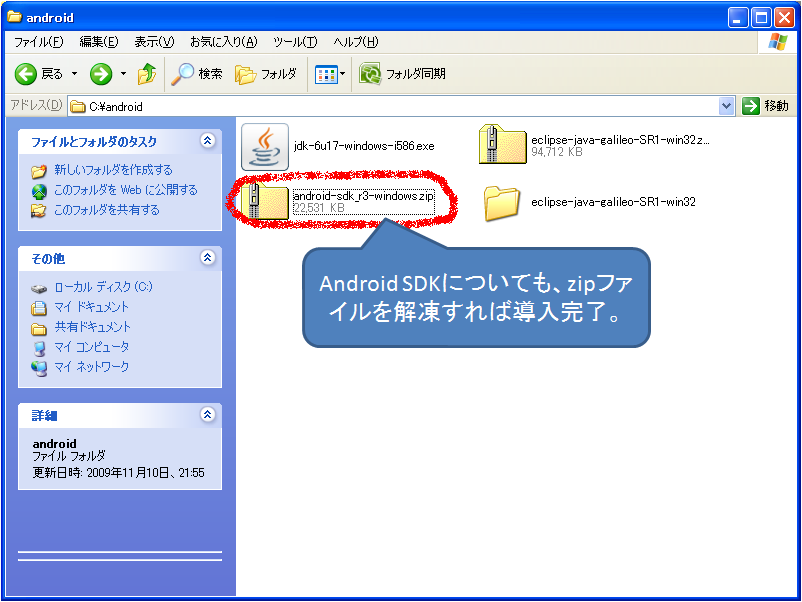Click the マイ ドキュメント folder icon
This screenshot has width=802, height=602.
click(39, 308)
